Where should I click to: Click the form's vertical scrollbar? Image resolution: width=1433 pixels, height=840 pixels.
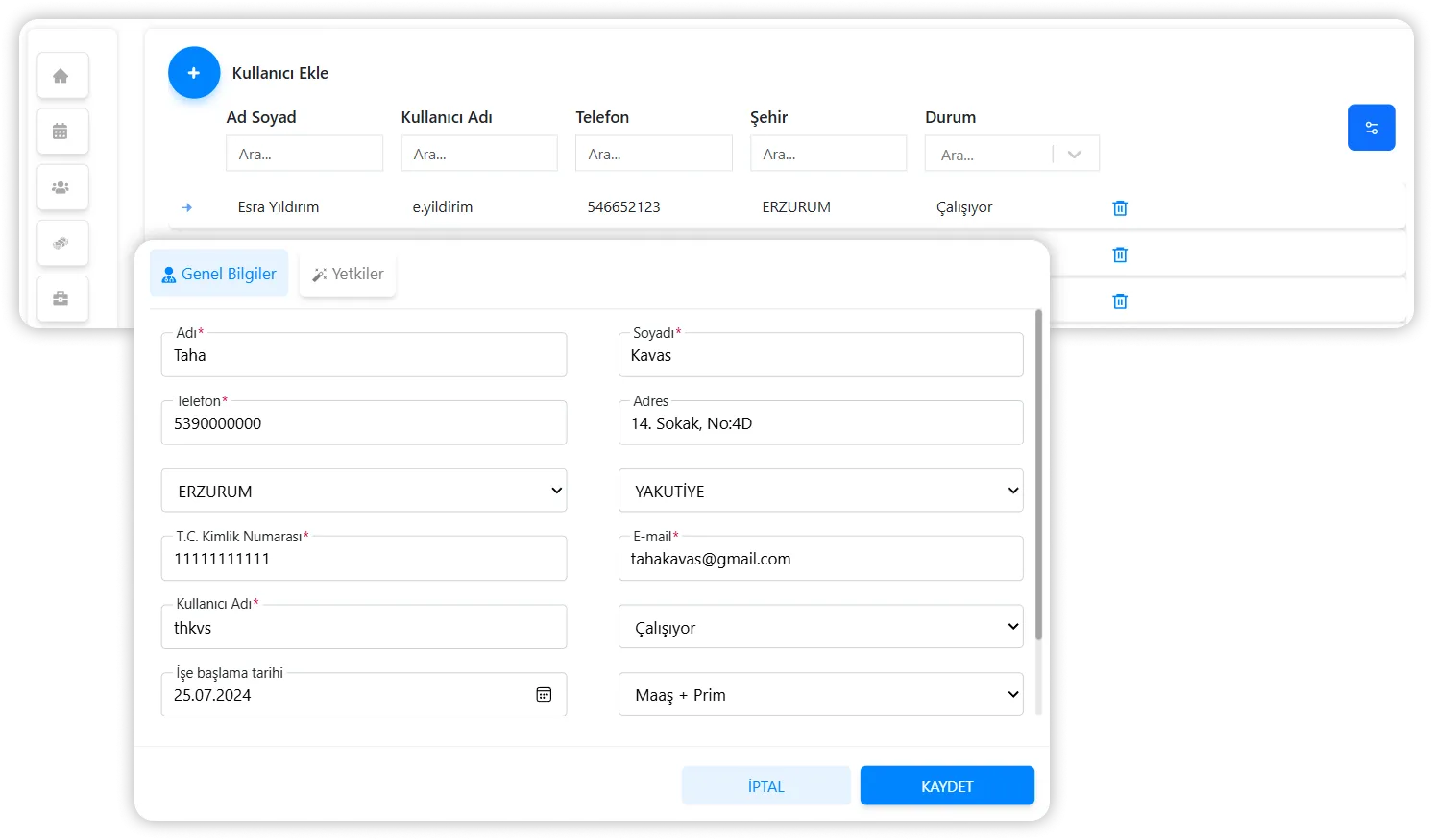[1038, 474]
